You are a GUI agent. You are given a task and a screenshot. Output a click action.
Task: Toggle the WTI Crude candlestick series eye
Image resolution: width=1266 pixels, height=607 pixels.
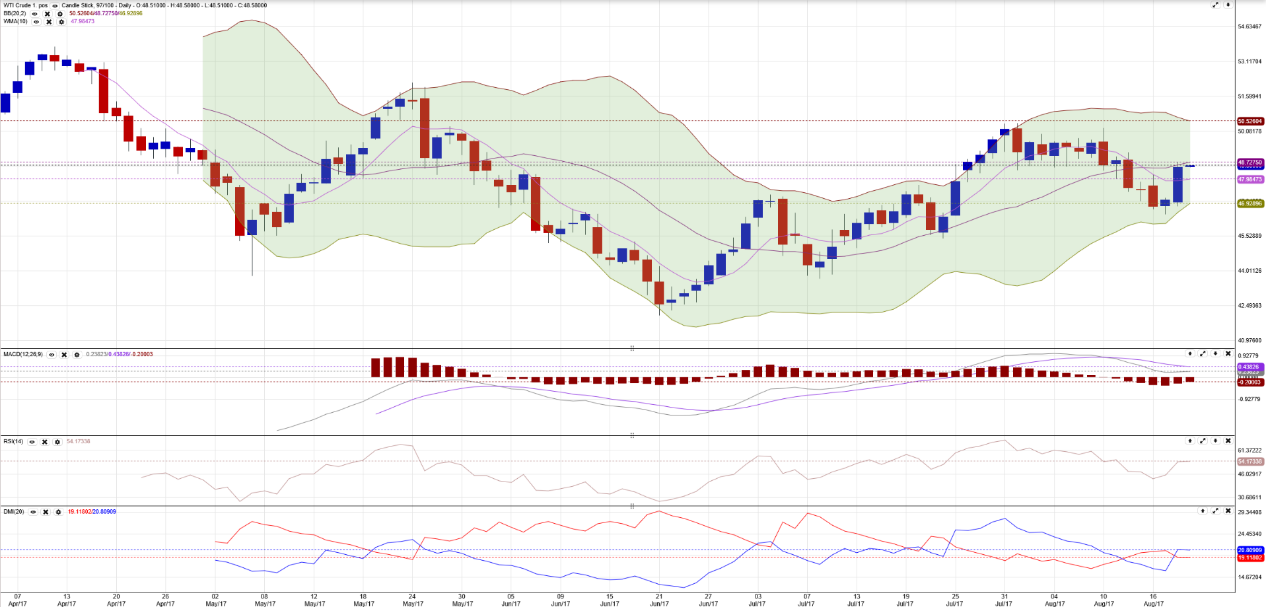coord(55,5)
